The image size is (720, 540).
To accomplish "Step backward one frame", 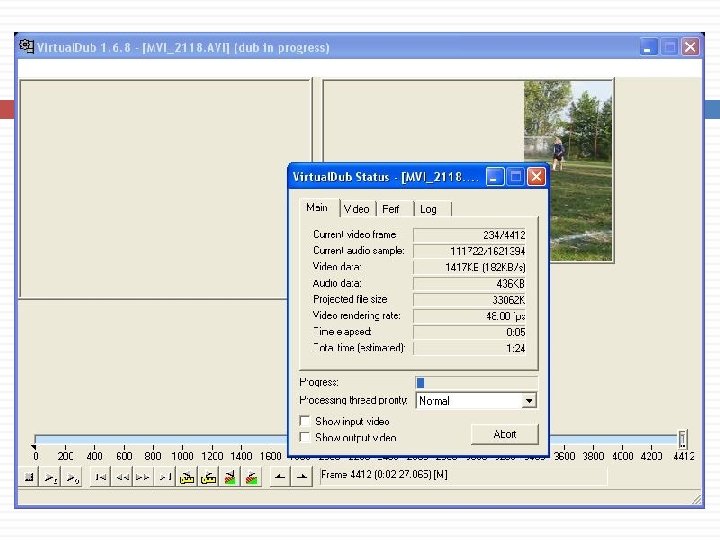I will [x=122, y=478].
